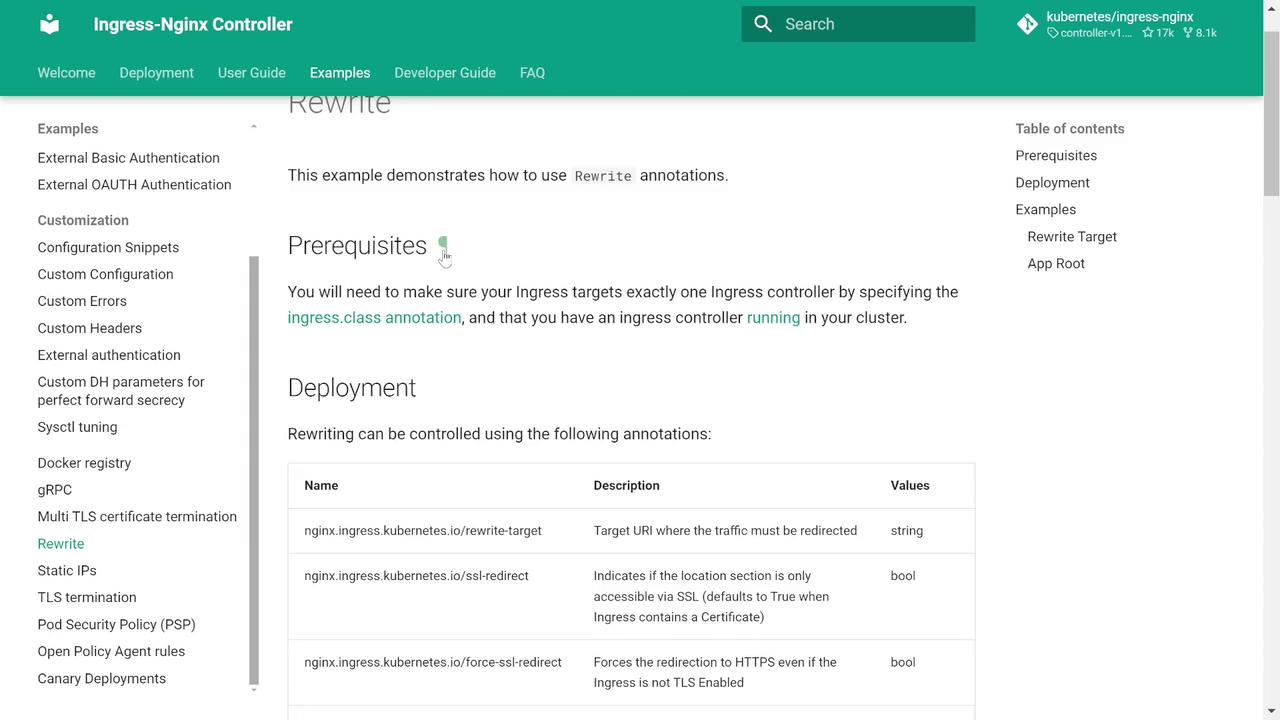Click the Ingress-Nginx book logo icon
Image resolution: width=1280 pixels, height=720 pixels.
(49, 24)
